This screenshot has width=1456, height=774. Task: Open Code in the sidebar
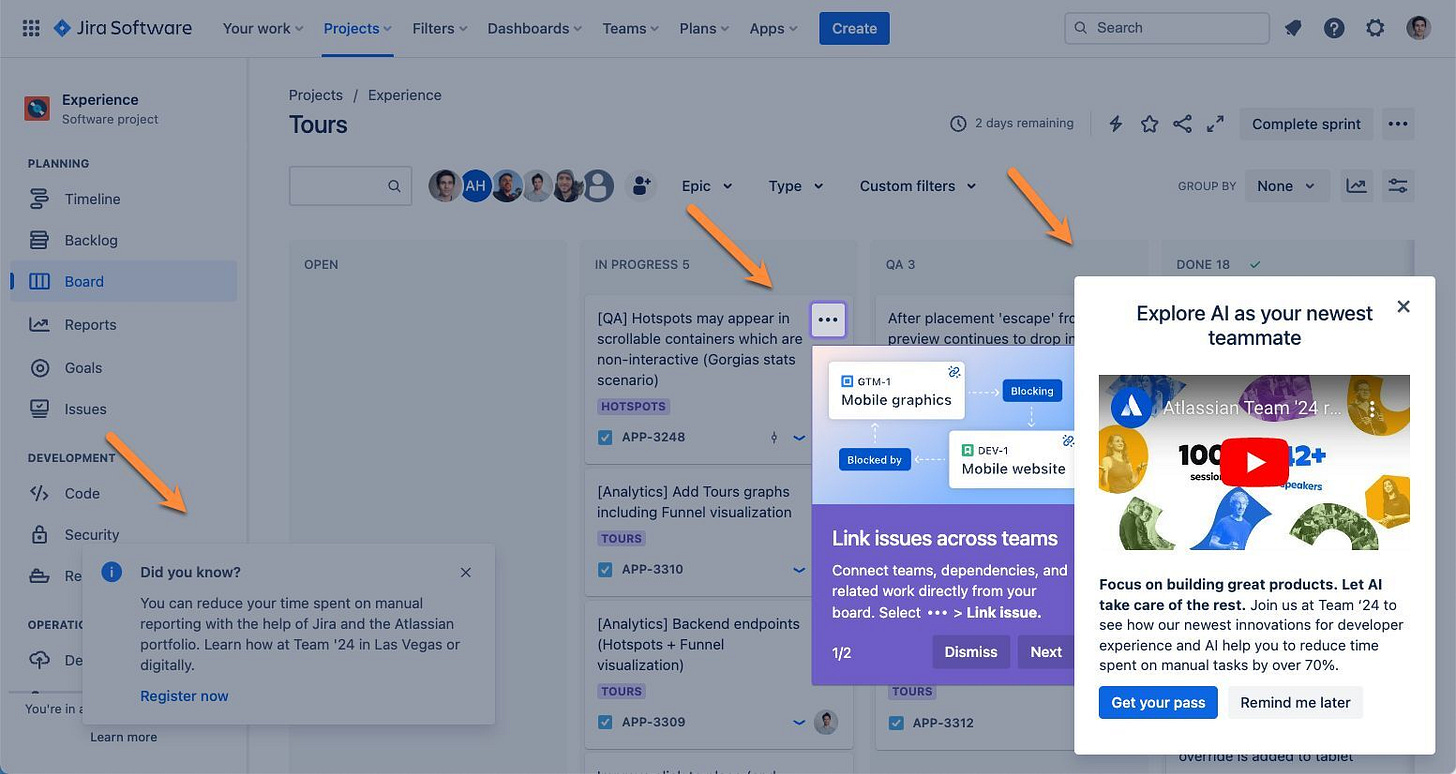[123, 493]
